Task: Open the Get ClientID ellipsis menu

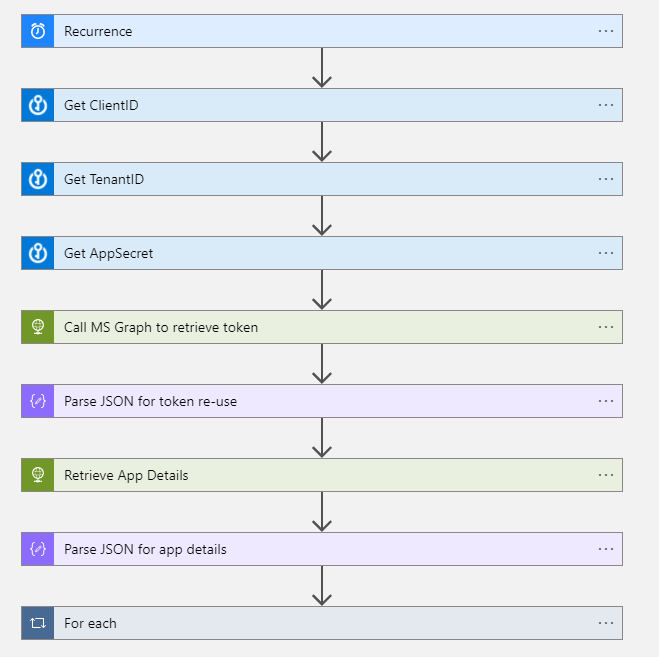Action: [x=605, y=105]
